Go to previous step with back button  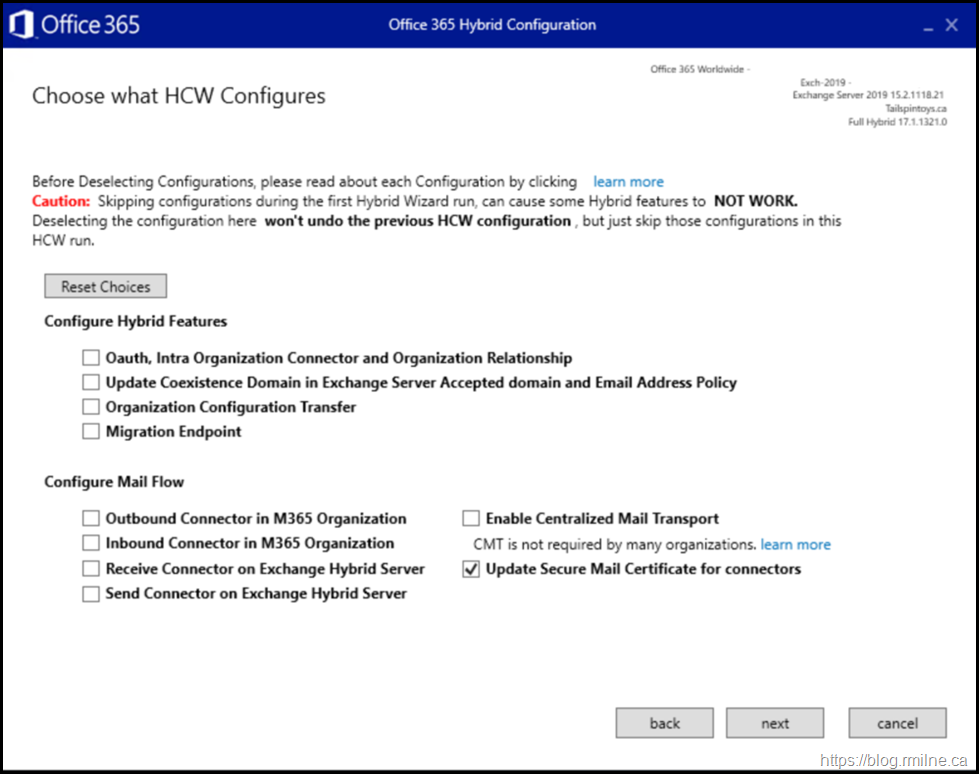tap(664, 723)
